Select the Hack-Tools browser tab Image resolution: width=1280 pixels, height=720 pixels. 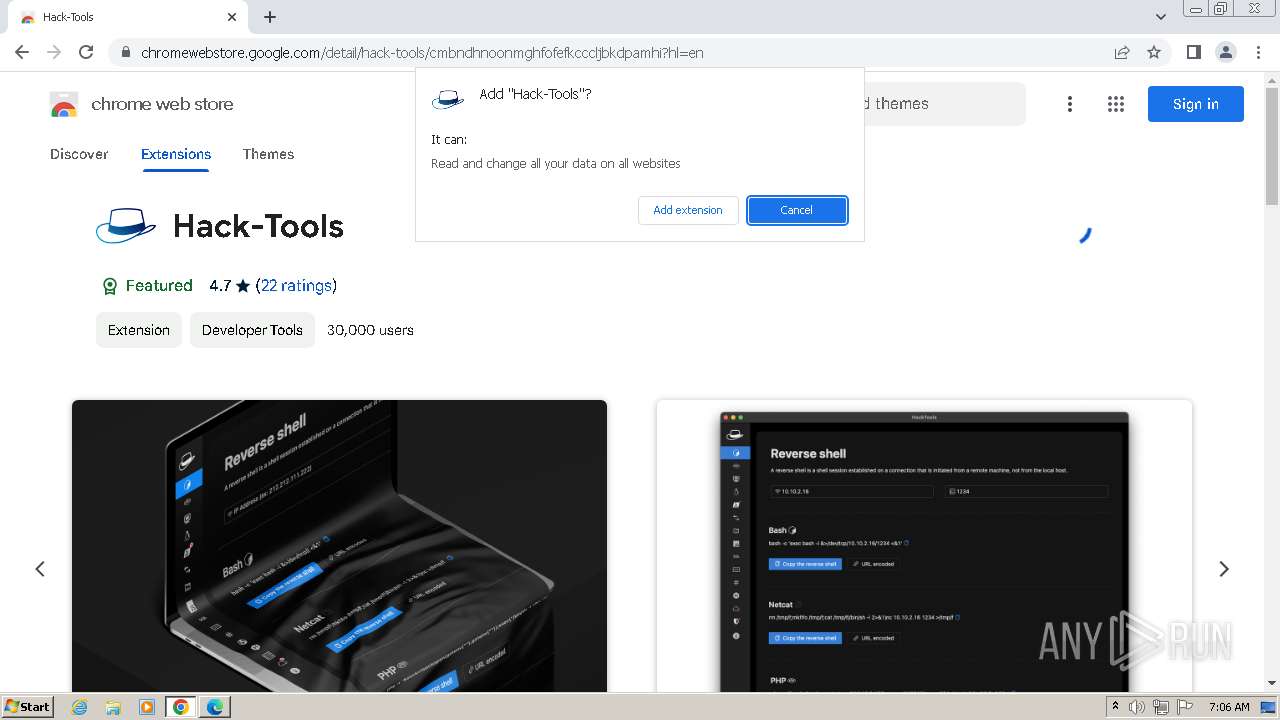click(128, 17)
